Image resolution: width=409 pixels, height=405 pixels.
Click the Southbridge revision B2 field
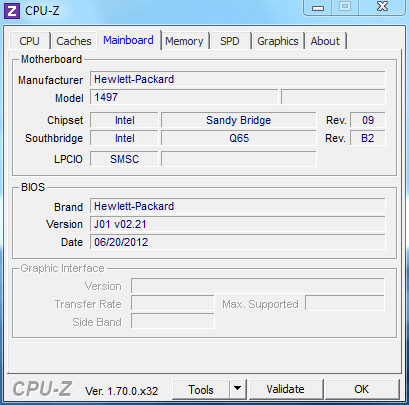coord(368,138)
